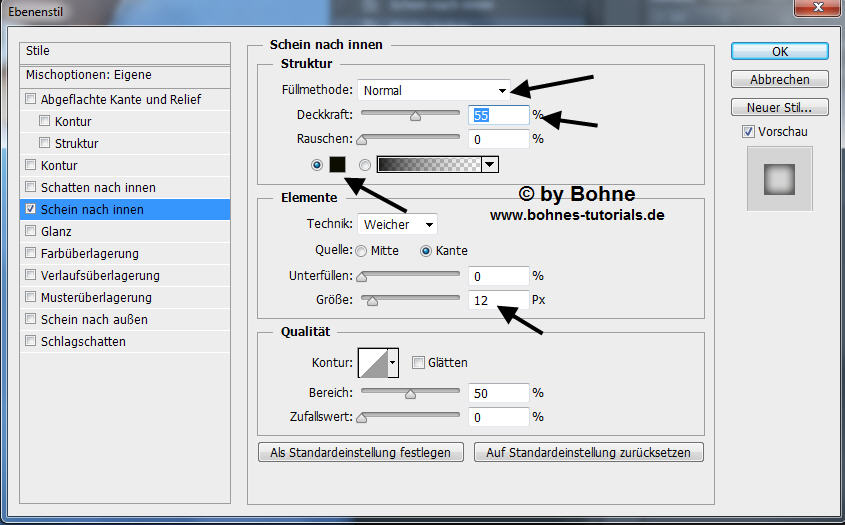Enable the Glanz checkbox
Viewport: 845px width, 525px height.
point(31,231)
